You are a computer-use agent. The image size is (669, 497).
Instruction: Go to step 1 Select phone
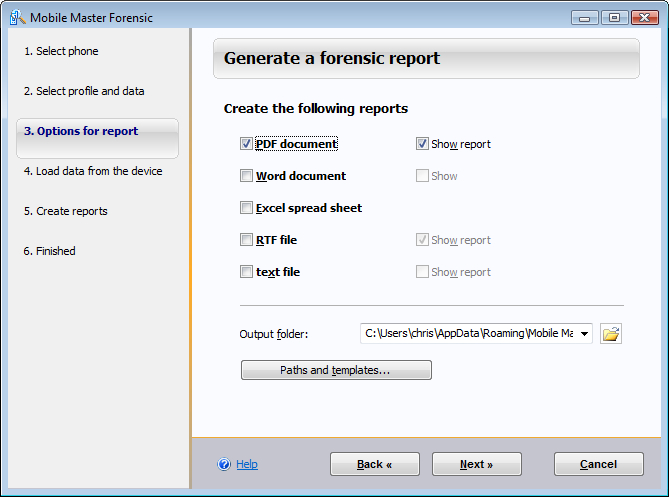click(61, 51)
